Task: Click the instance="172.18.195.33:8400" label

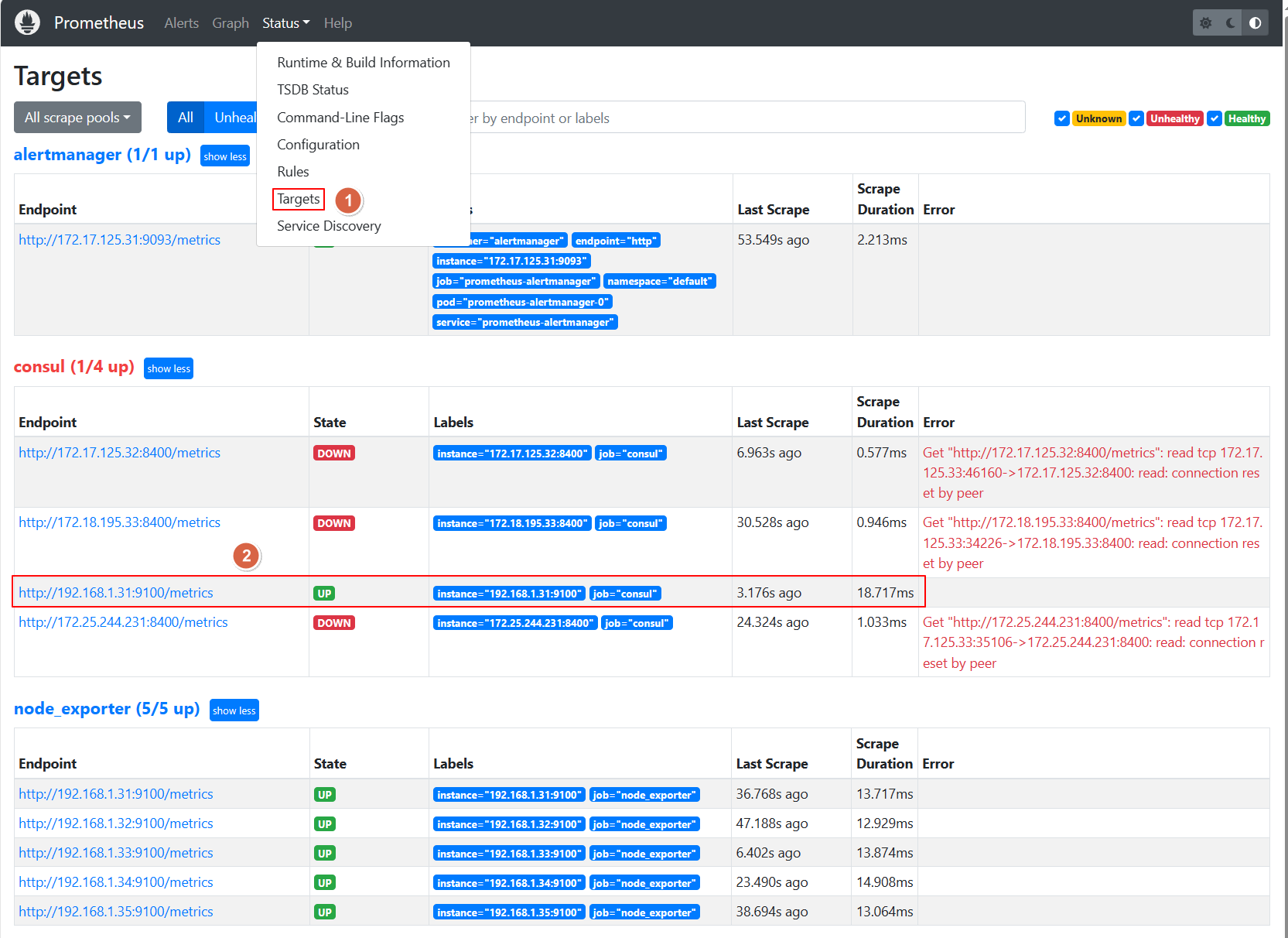Action: (512, 523)
